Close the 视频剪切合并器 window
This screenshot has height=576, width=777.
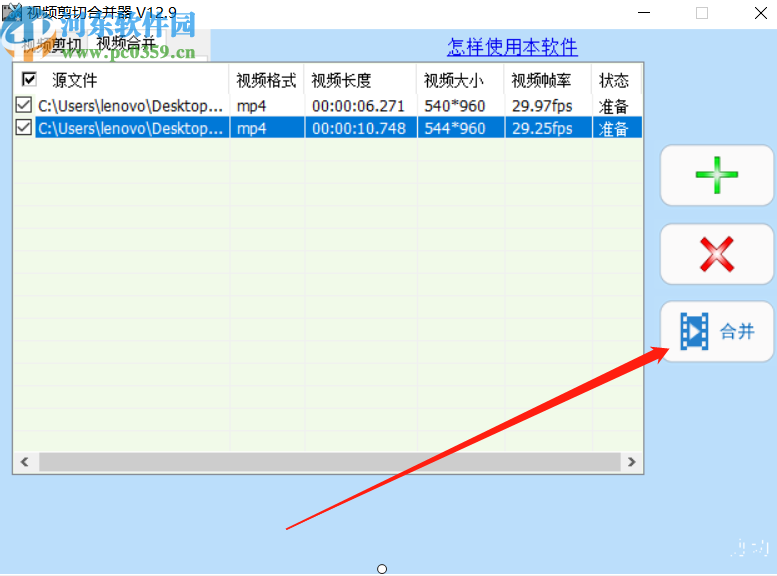(x=761, y=13)
